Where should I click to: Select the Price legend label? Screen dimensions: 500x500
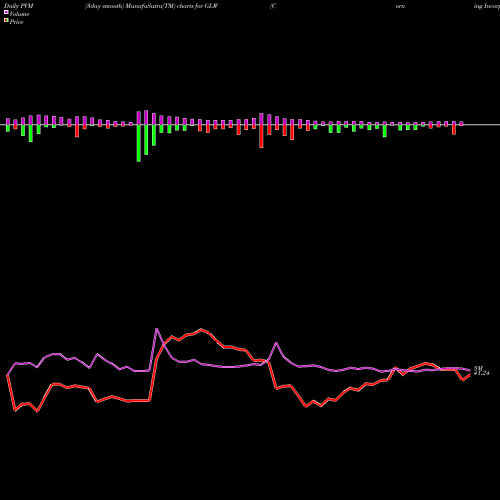pyautogui.click(x=16, y=22)
